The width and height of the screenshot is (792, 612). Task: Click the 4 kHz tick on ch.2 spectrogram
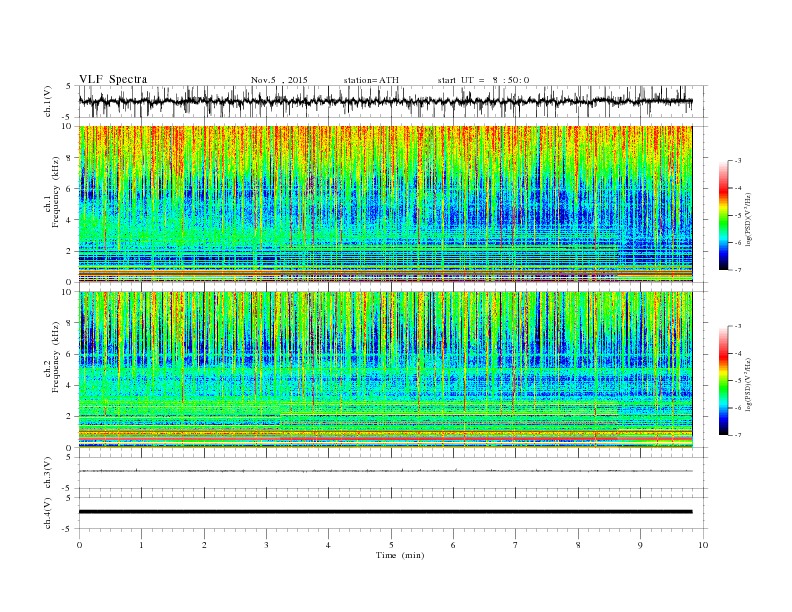click(70, 385)
